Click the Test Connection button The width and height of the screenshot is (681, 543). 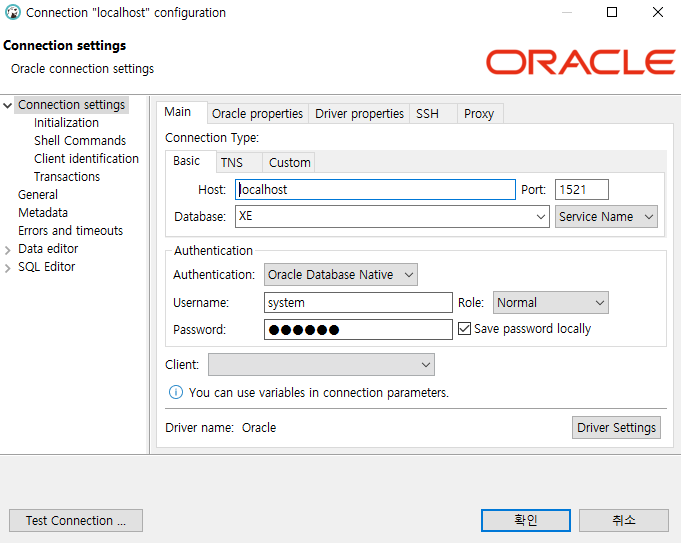76,520
